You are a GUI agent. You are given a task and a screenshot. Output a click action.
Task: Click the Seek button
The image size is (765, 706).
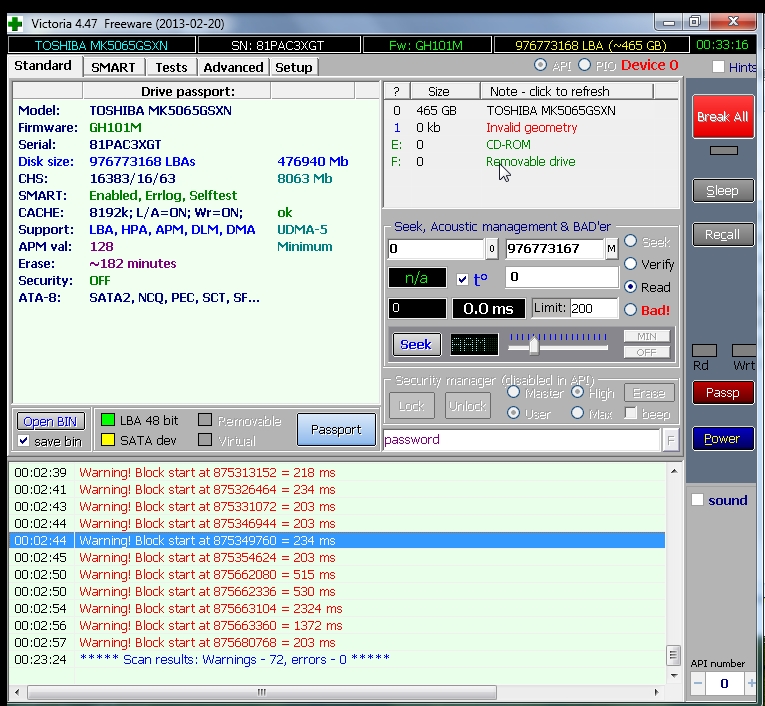pyautogui.click(x=416, y=344)
